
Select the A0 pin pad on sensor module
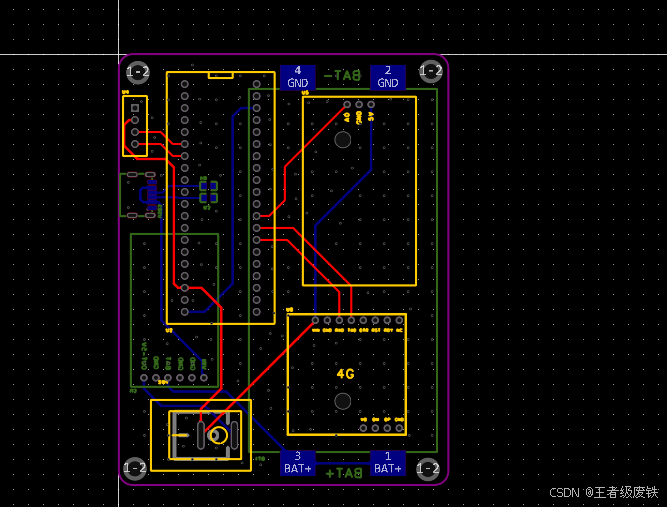coord(347,105)
